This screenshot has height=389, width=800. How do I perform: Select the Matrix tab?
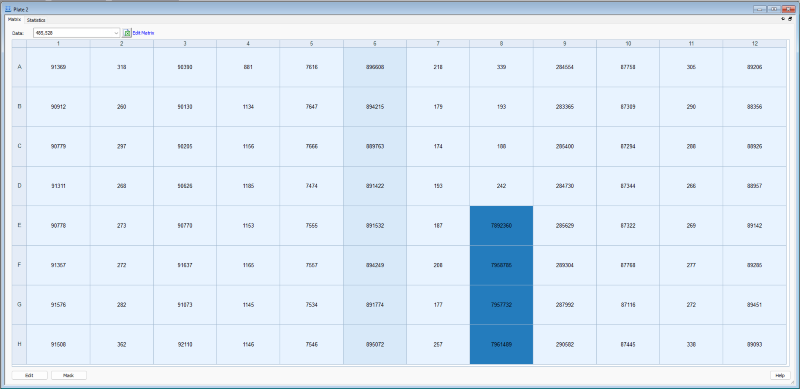[14, 19]
